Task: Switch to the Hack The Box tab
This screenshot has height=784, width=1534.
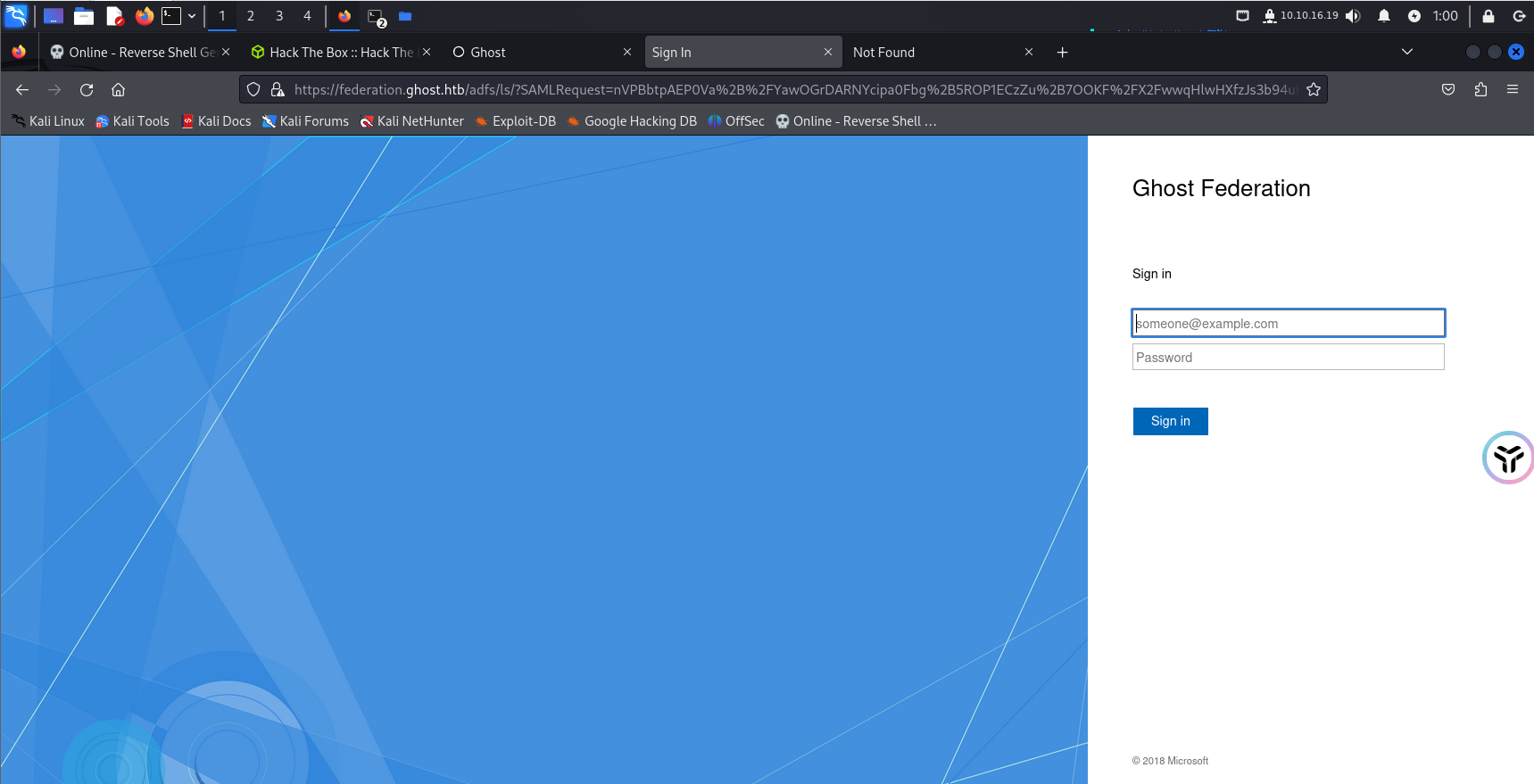Action: tap(335, 53)
